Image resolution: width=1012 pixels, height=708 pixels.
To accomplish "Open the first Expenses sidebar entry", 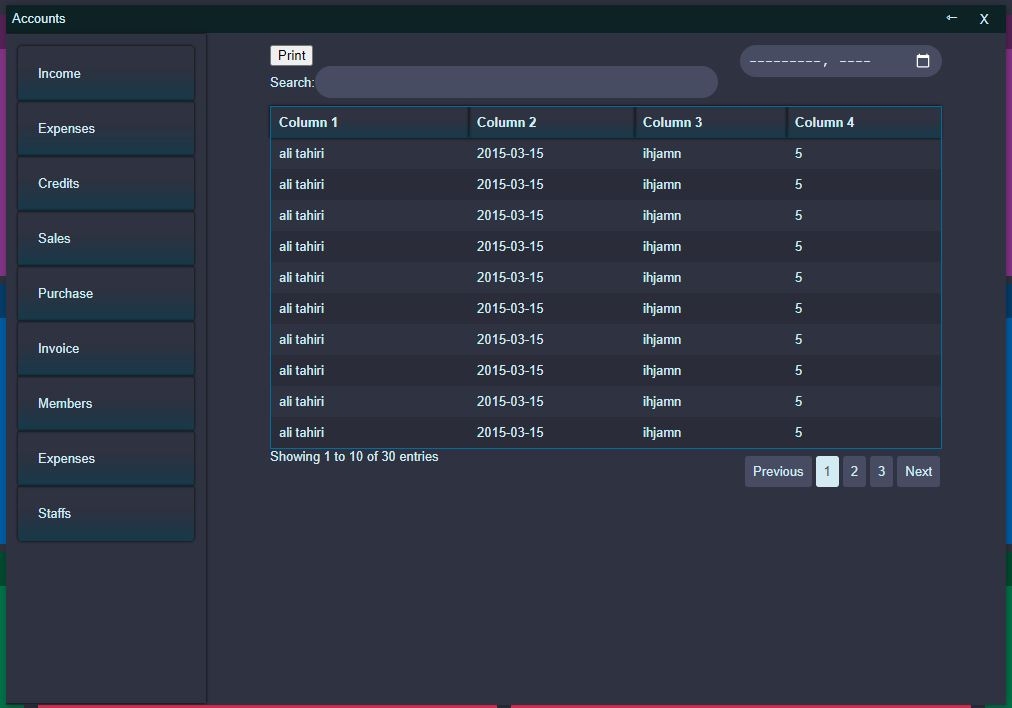I will (105, 128).
